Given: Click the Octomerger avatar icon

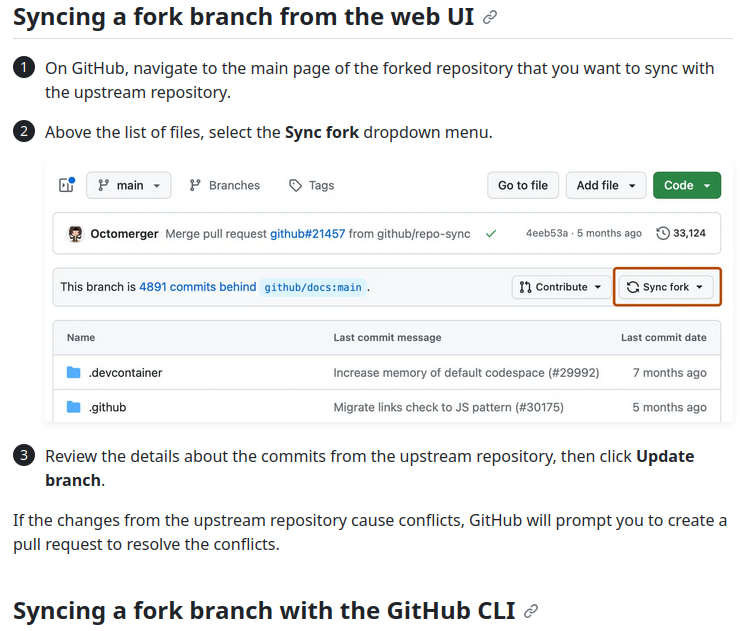Looking at the screenshot, I should (x=75, y=233).
